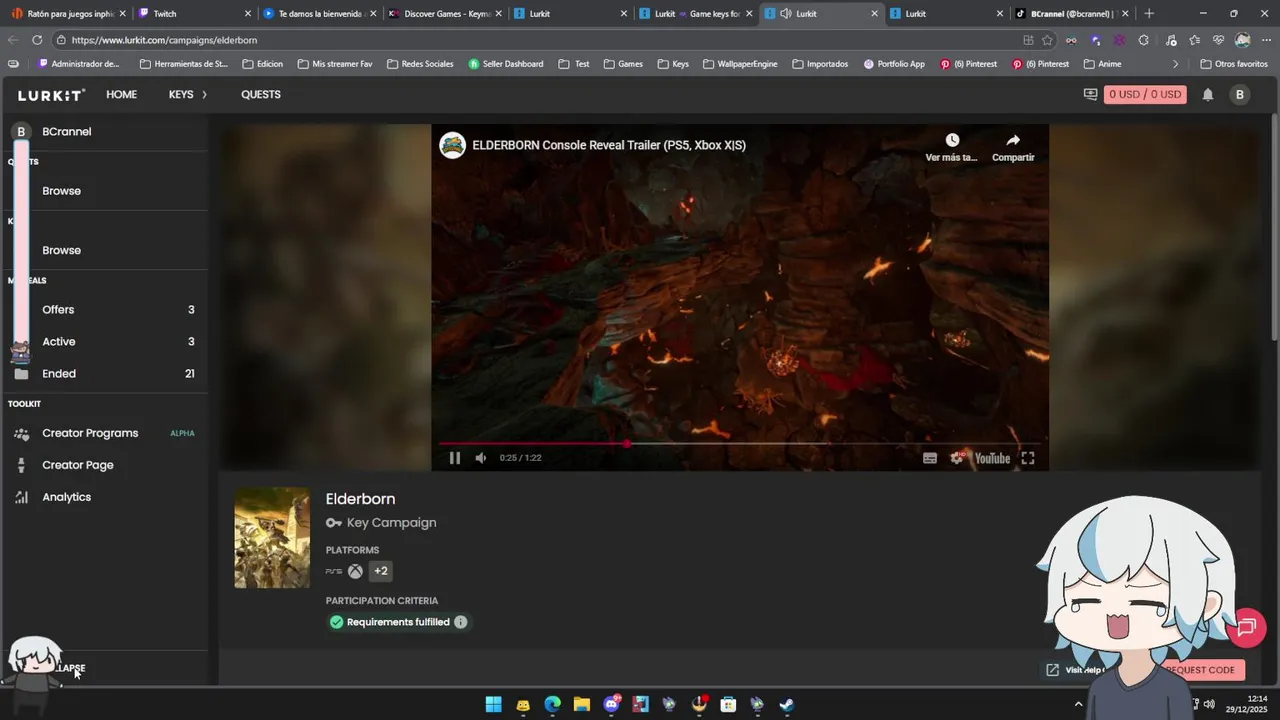Click the Watch later clock icon

(952, 140)
